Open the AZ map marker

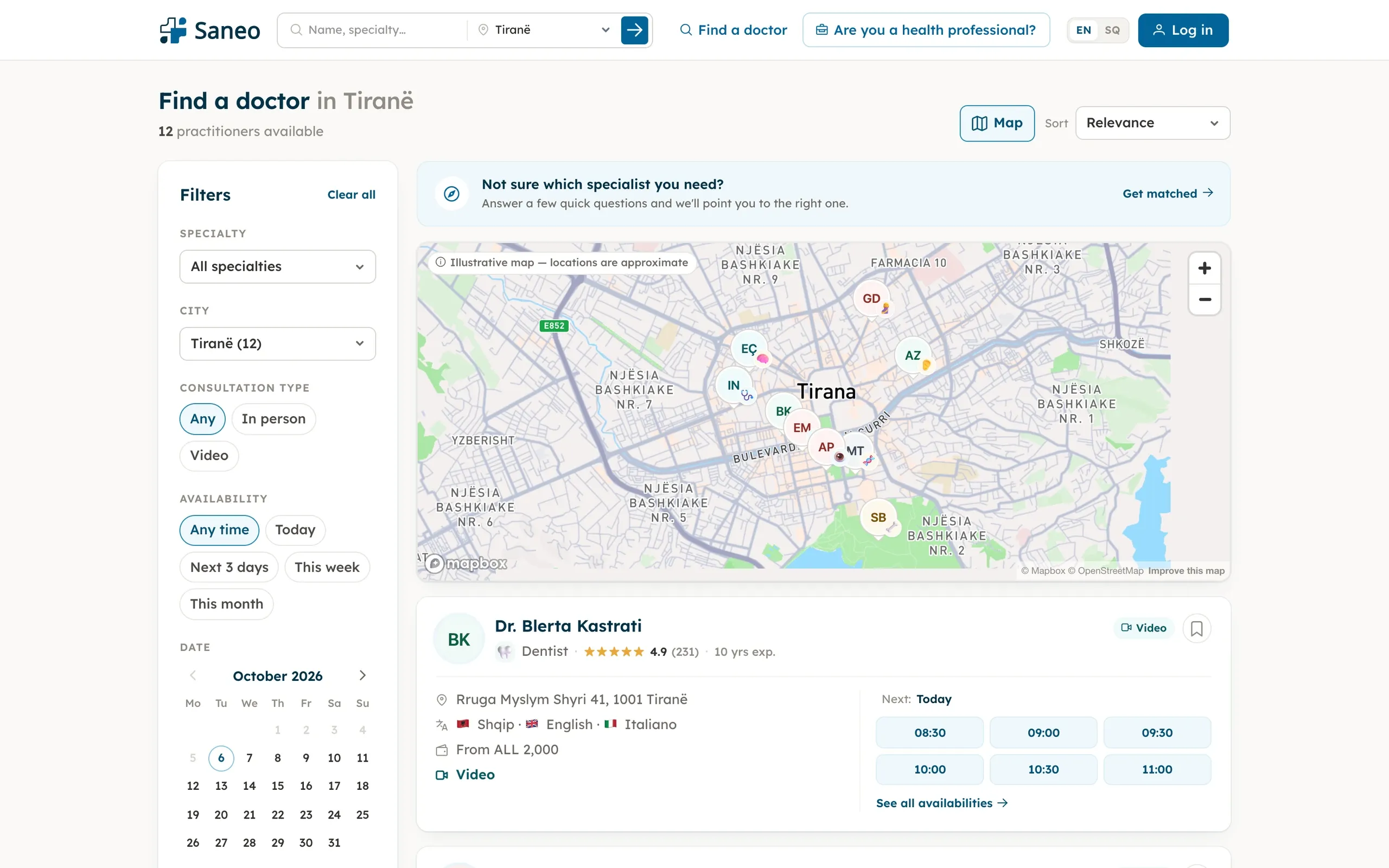click(x=913, y=355)
